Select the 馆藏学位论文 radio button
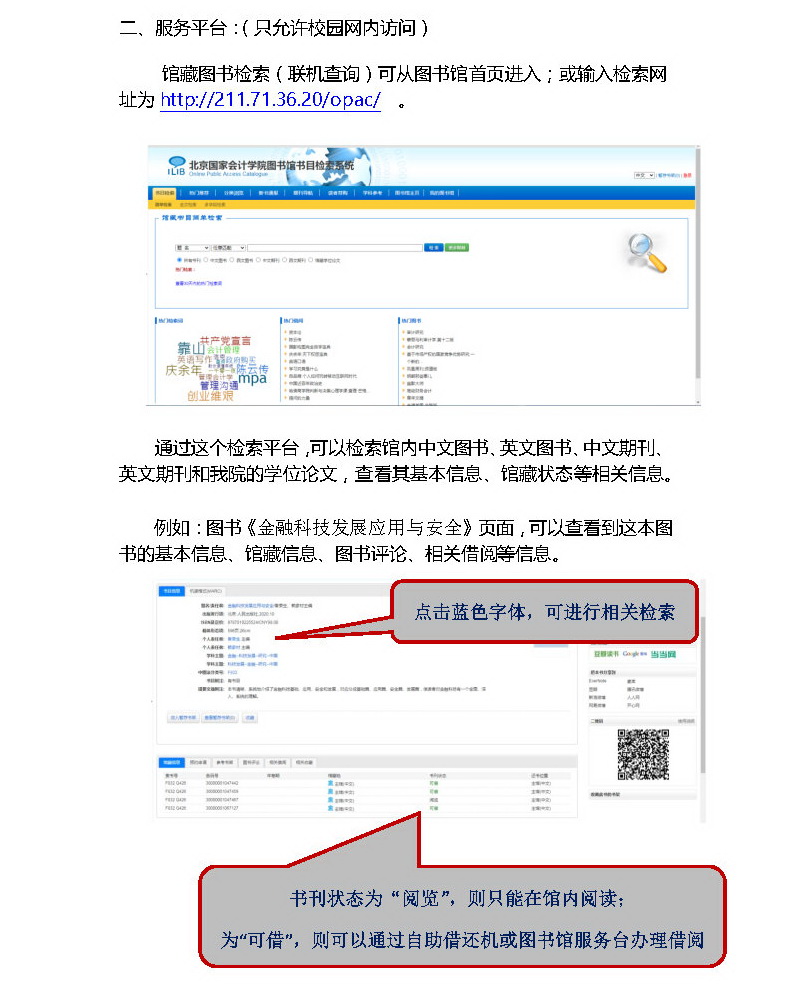The height and width of the screenshot is (992, 793). tap(311, 260)
